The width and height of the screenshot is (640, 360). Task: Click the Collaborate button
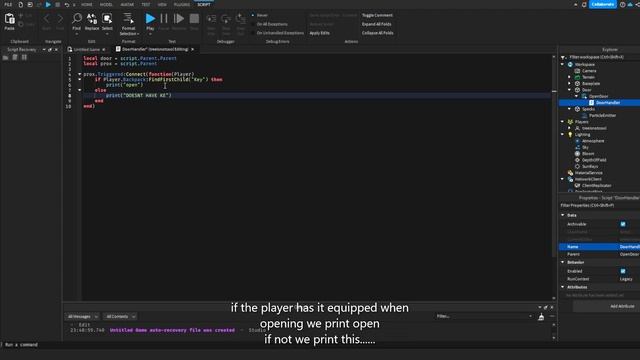point(602,4)
